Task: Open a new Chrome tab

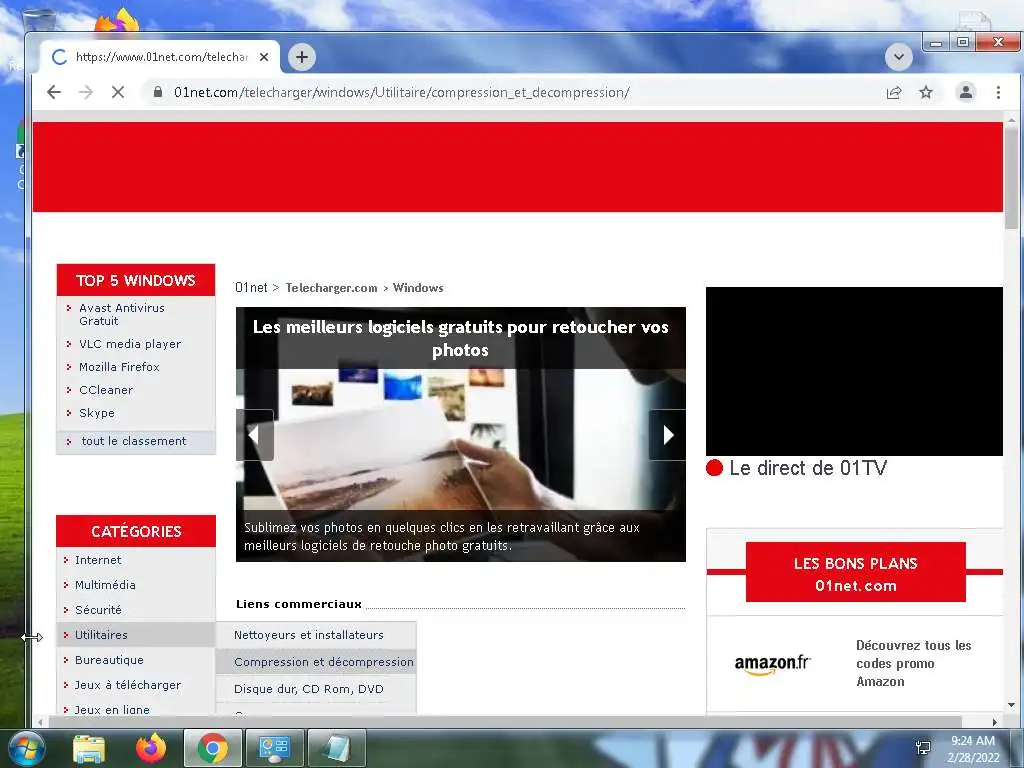Action: click(302, 57)
